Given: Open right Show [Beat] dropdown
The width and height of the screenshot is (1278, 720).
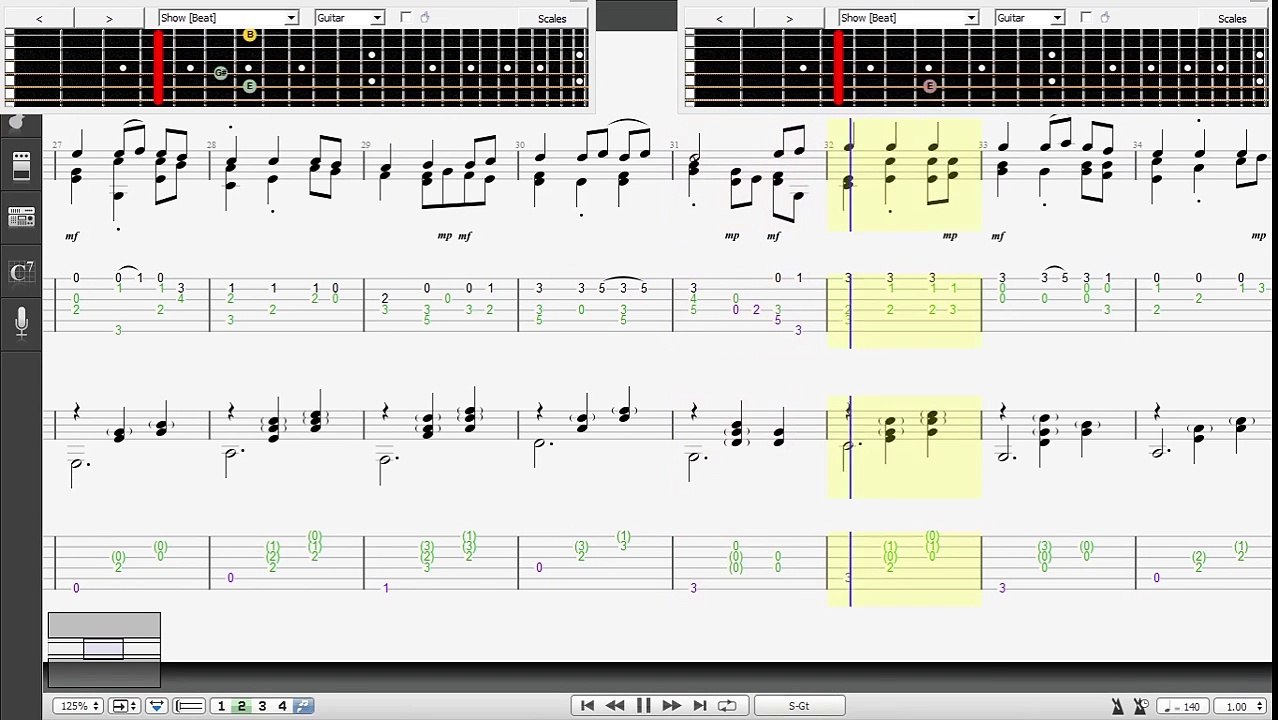Looking at the screenshot, I should click(908, 18).
